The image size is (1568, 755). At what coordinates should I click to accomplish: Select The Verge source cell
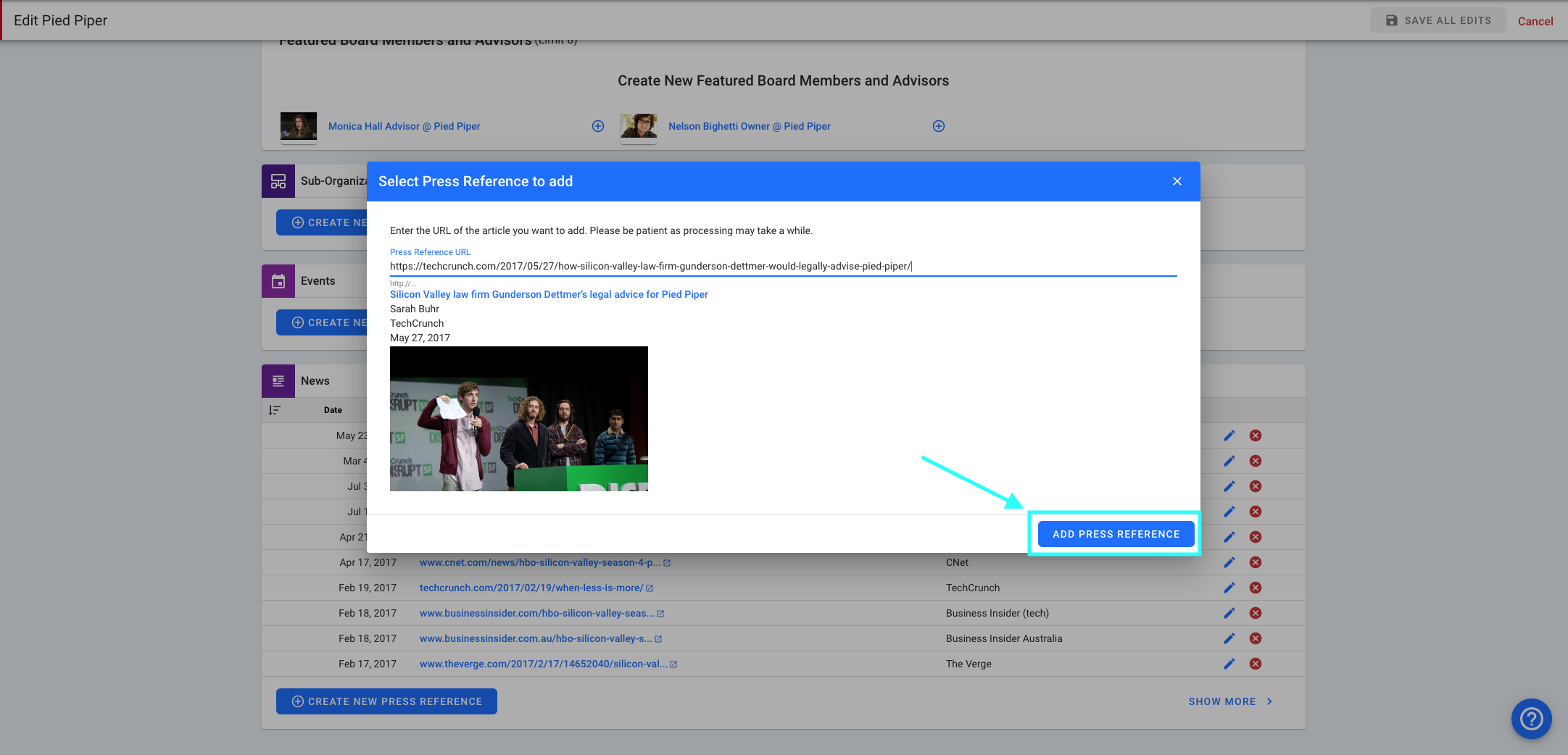968,664
